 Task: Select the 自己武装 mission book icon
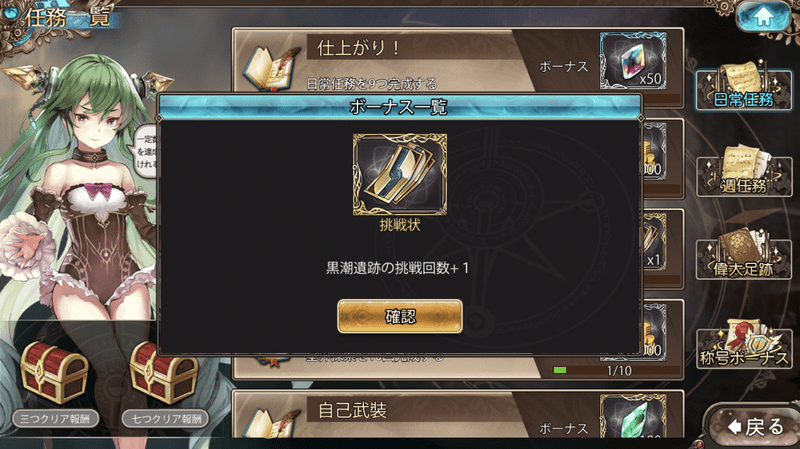tap(272, 423)
